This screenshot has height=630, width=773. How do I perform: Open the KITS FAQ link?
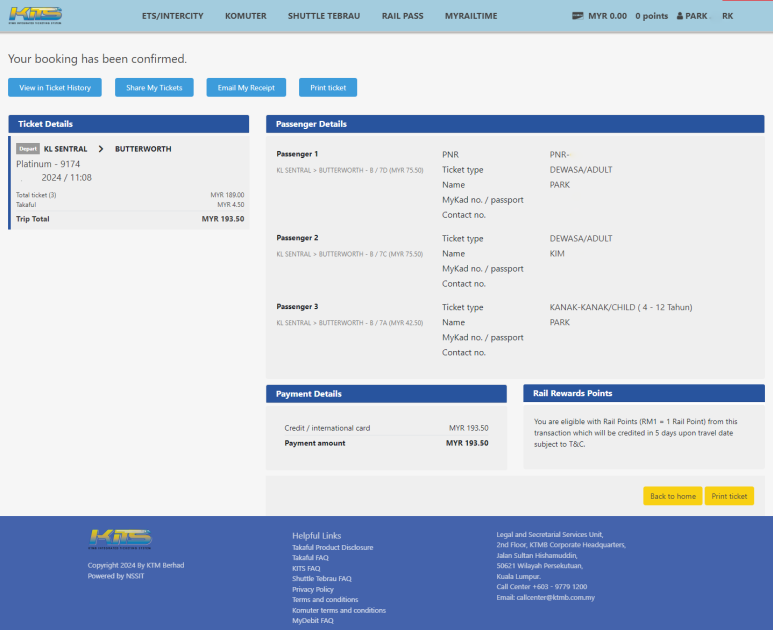coord(306,568)
